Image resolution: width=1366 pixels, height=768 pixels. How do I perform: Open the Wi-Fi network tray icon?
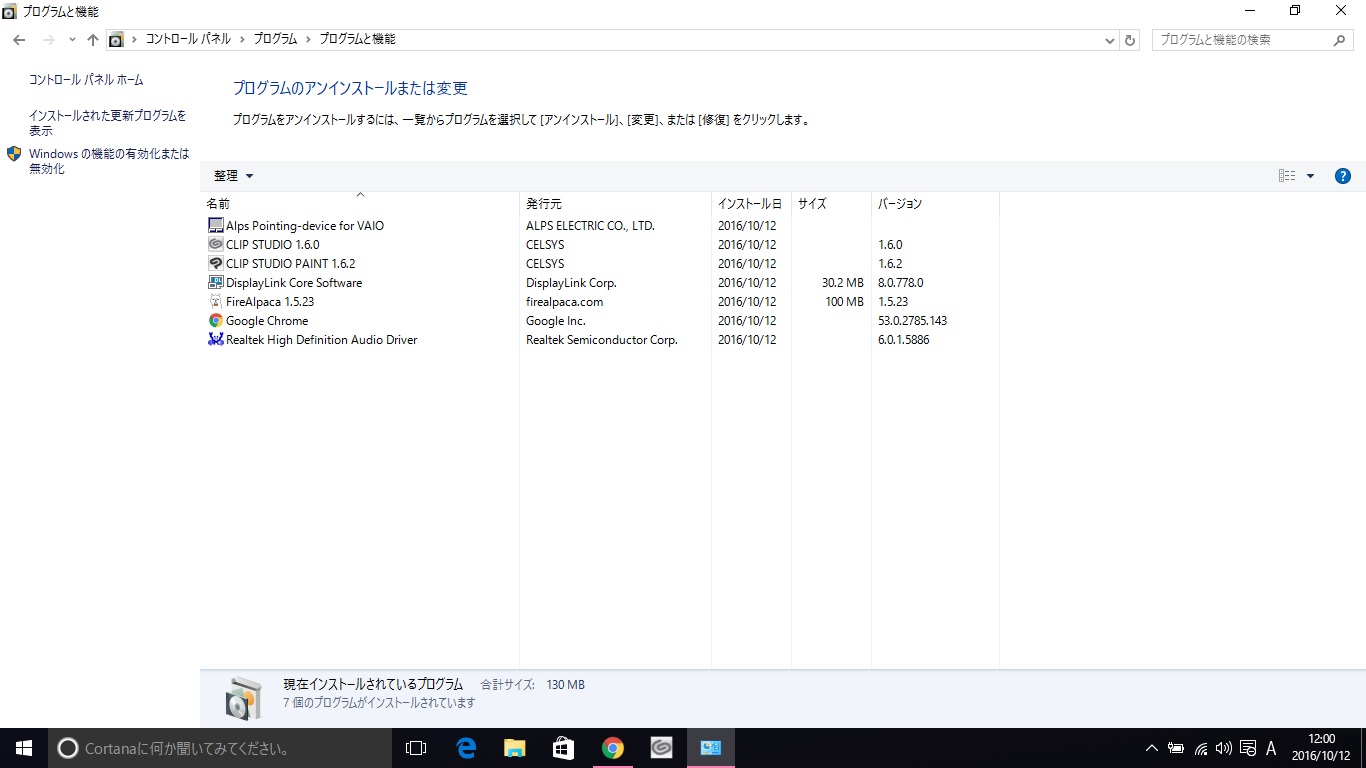1200,748
